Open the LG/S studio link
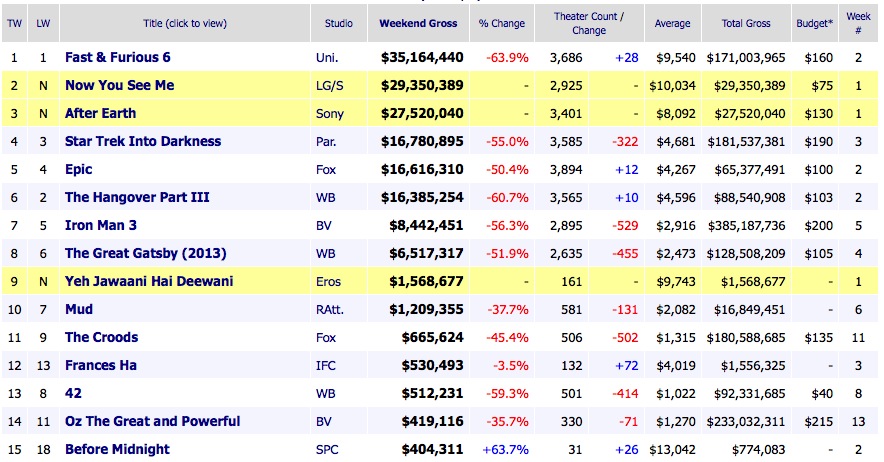This screenshot has width=884, height=462. click(x=330, y=86)
